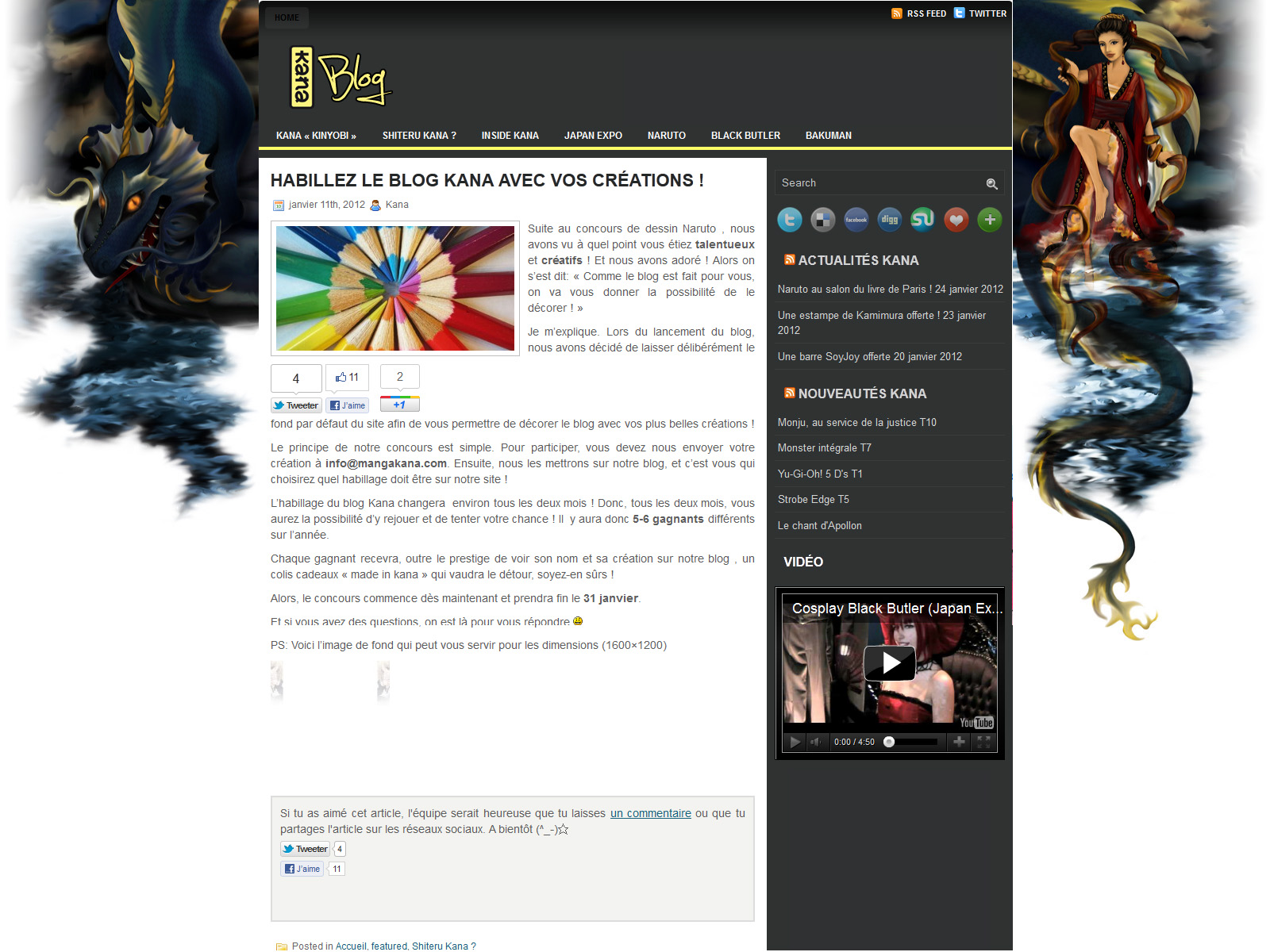Image resolution: width=1270 pixels, height=952 pixels.
Task: Mute the video with speaker button
Action: pyautogui.click(x=816, y=742)
